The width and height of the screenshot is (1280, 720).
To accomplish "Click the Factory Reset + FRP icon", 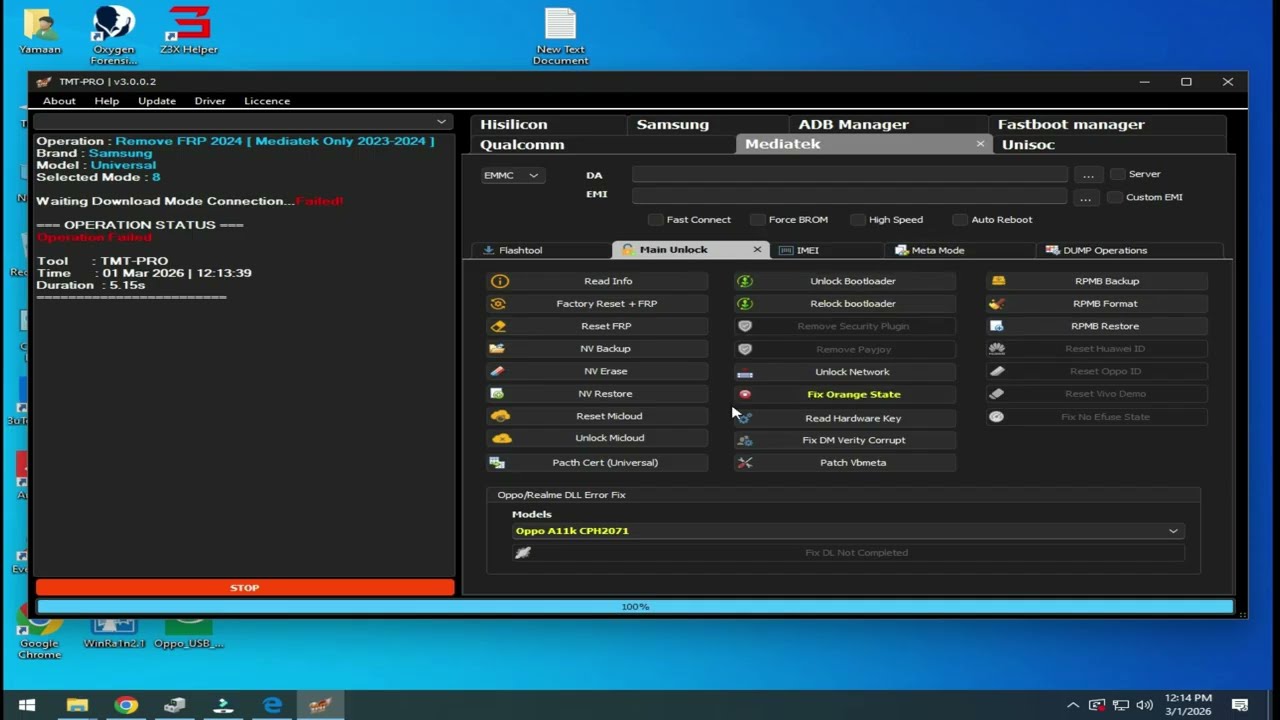I will click(x=498, y=303).
